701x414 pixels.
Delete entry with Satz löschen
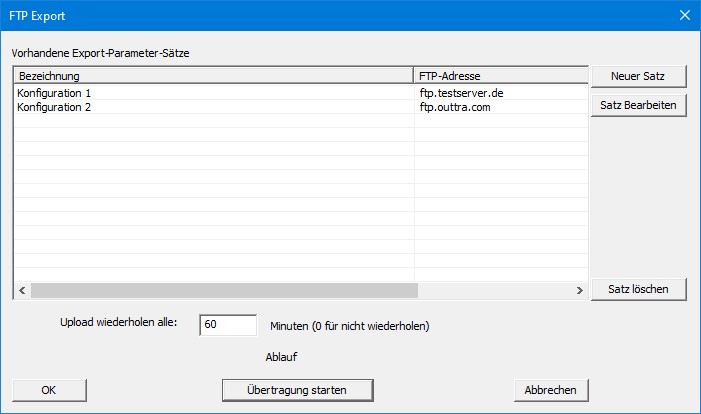tap(638, 289)
